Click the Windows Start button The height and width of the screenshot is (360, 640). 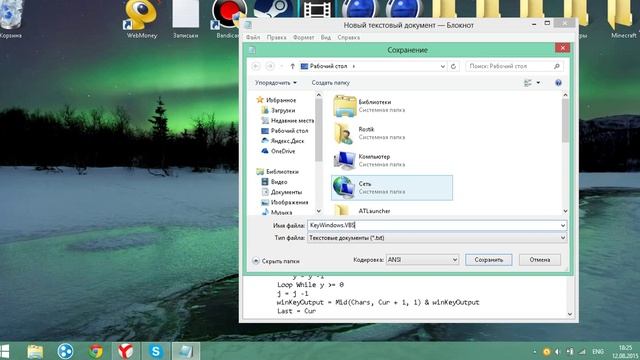[x=5, y=351]
